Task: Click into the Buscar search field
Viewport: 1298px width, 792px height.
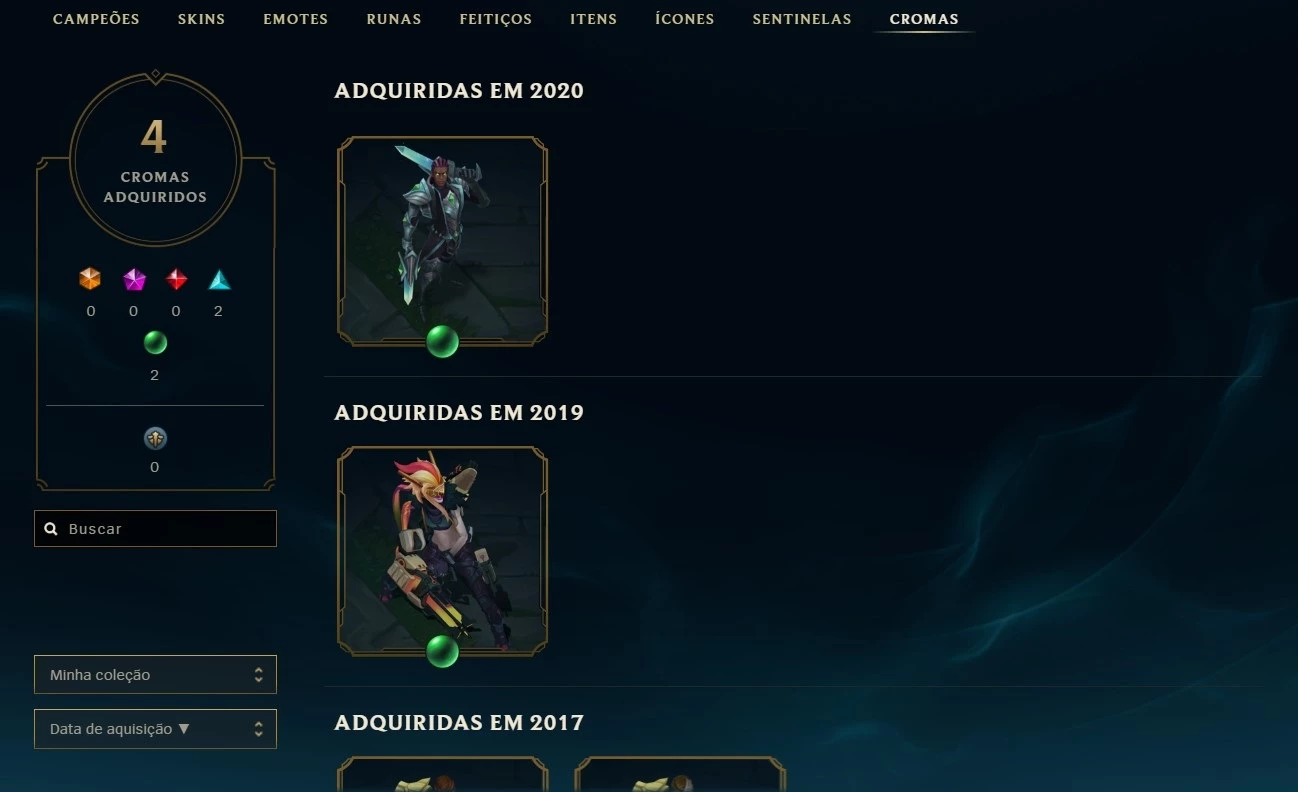Action: 155,529
